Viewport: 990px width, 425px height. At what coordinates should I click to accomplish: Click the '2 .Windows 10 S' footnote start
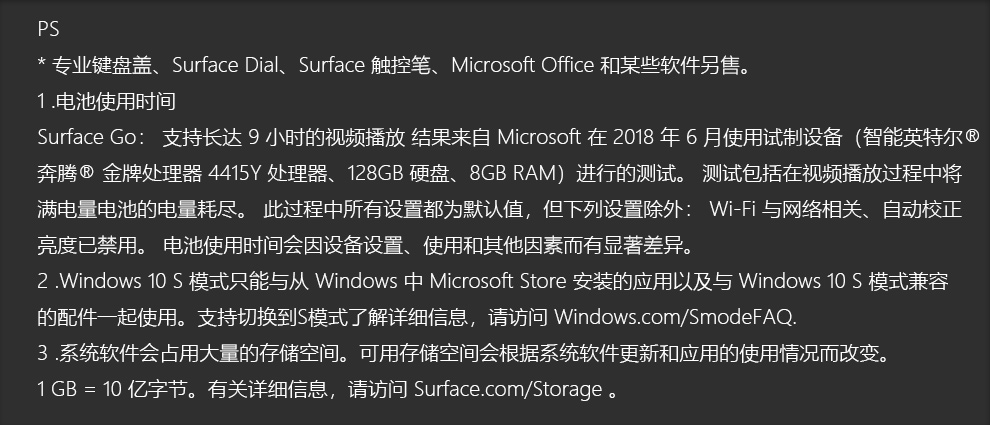tap(110, 281)
